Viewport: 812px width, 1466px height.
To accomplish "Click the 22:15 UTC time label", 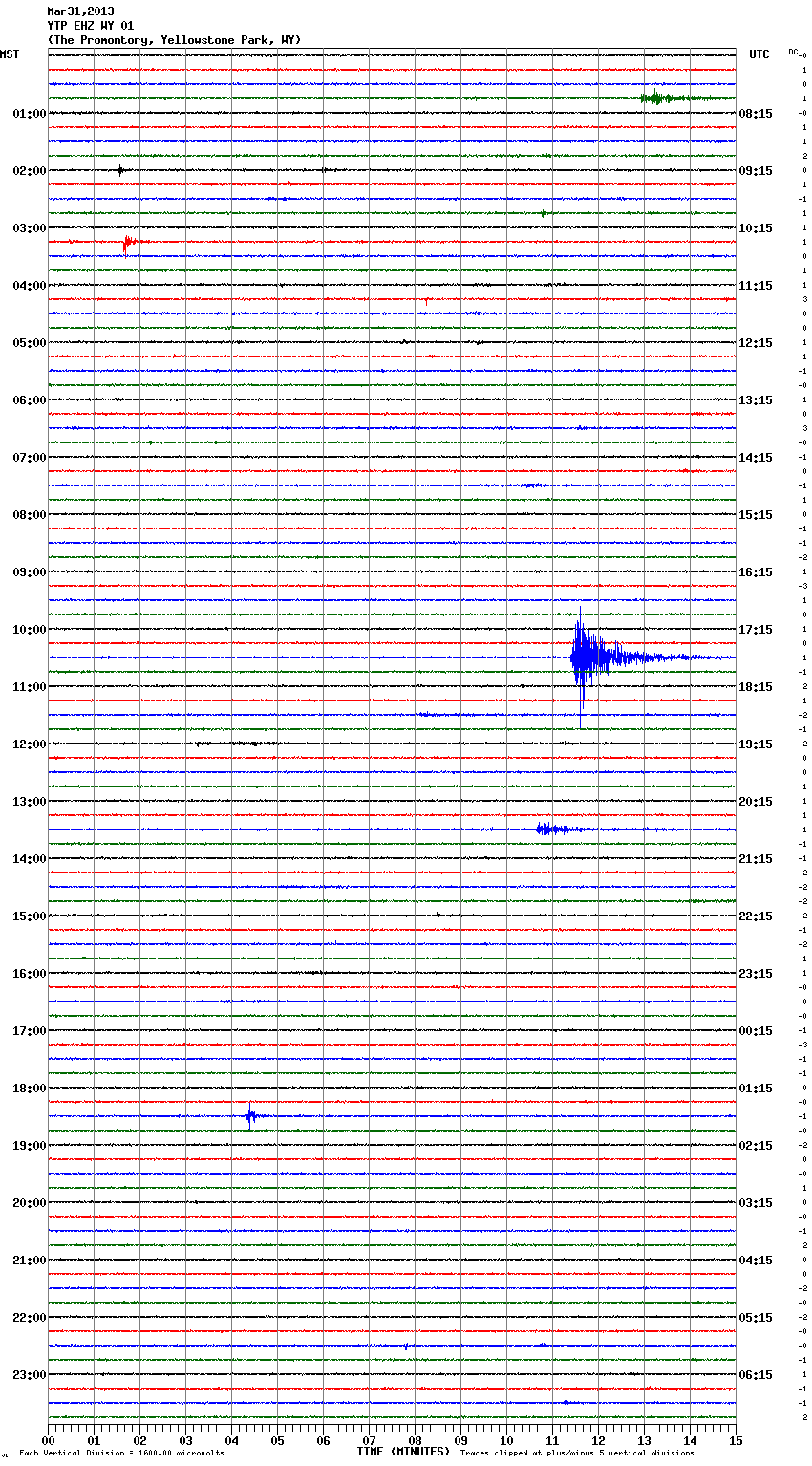I will point(756,916).
